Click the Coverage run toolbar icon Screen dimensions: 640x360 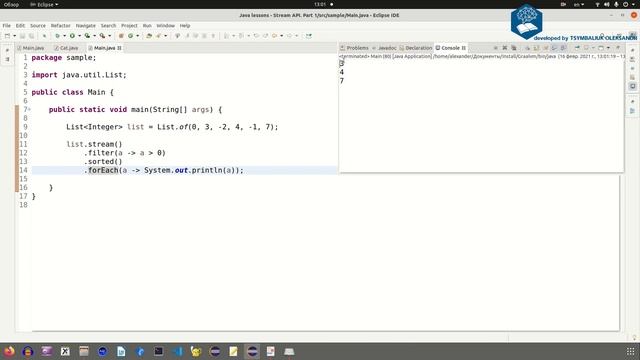tap(87, 36)
